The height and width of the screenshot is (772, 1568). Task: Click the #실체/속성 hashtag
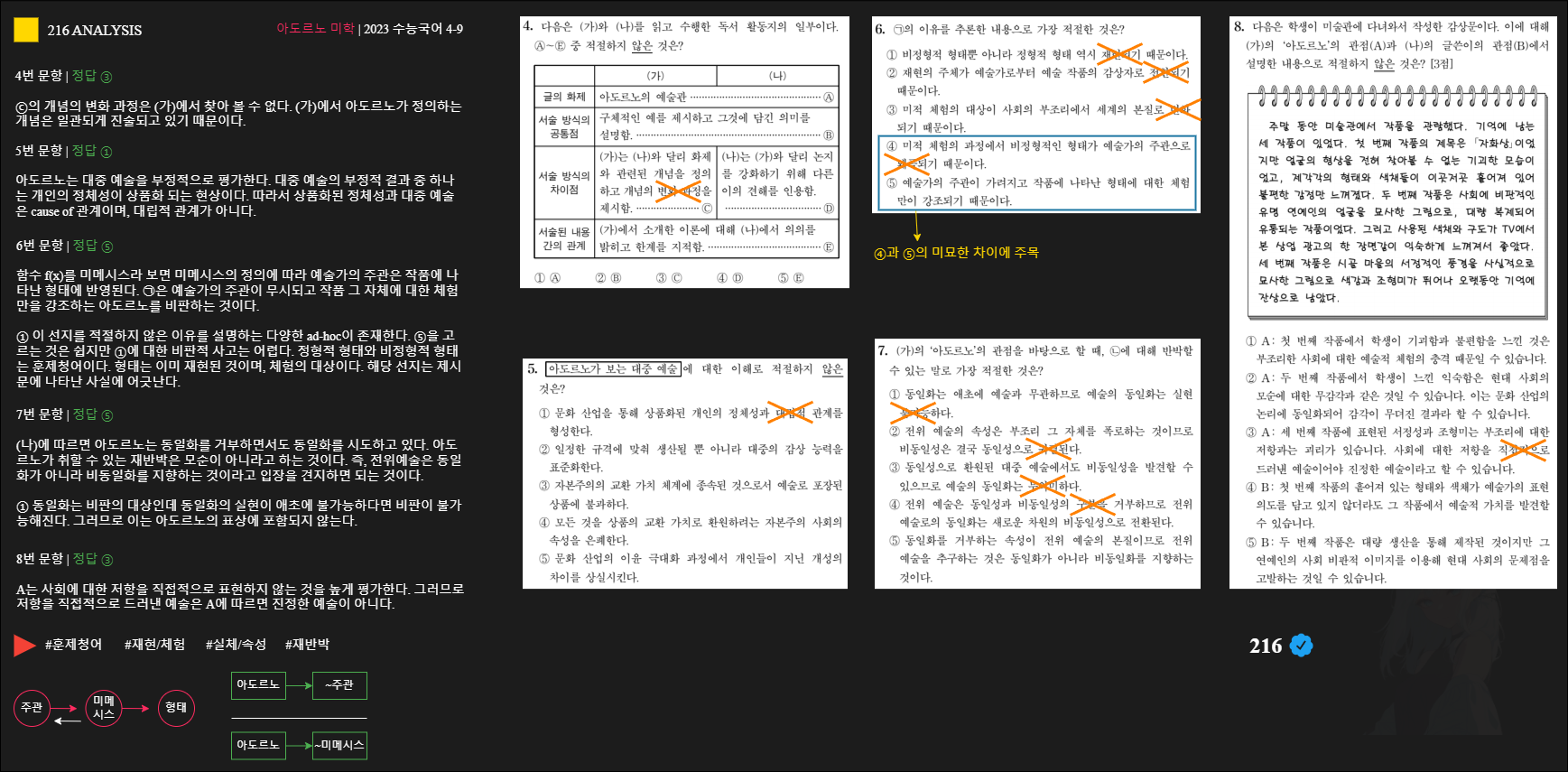coord(236,645)
